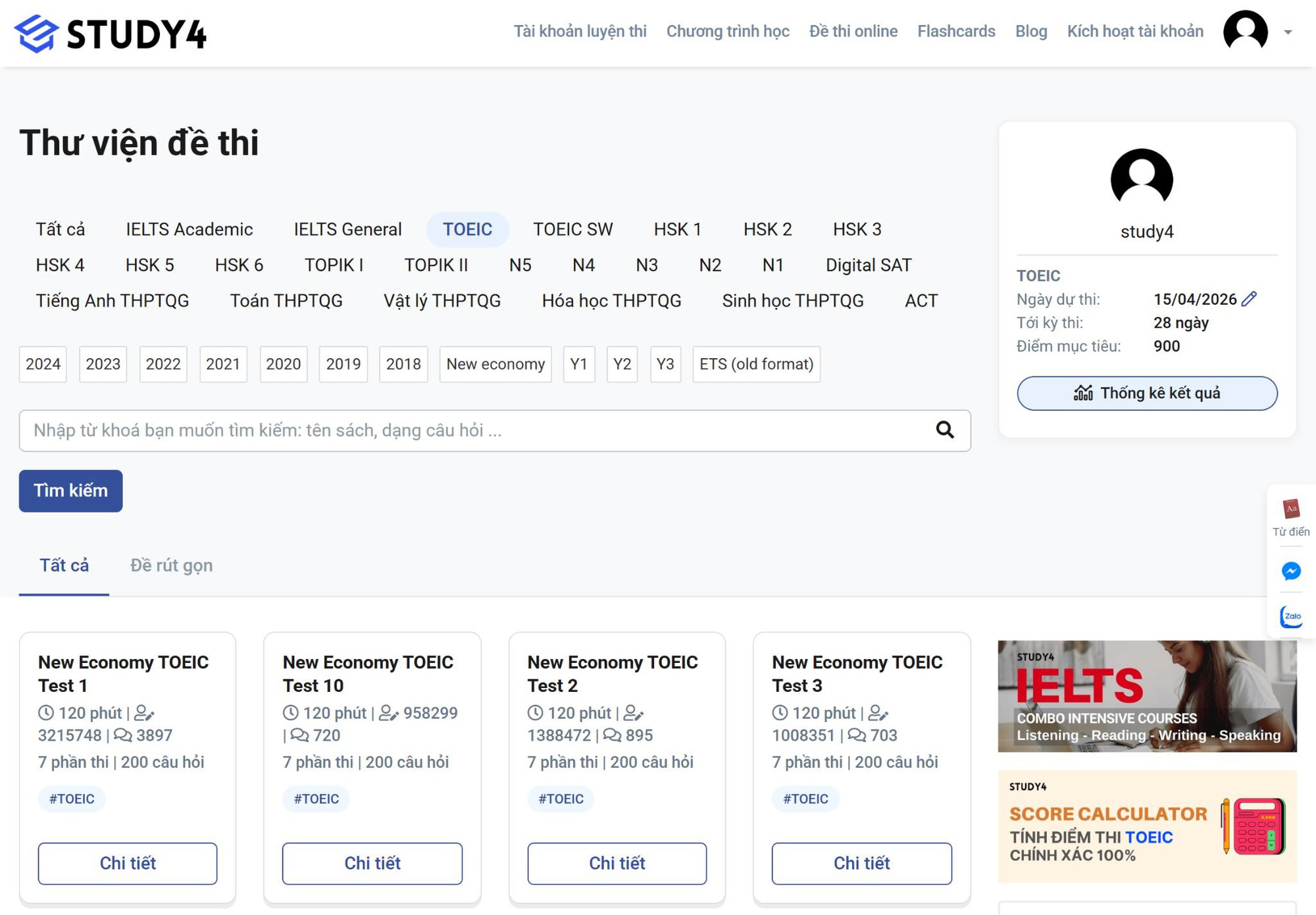Open Đề thi online menu
1316x915 pixels.
[x=853, y=32]
